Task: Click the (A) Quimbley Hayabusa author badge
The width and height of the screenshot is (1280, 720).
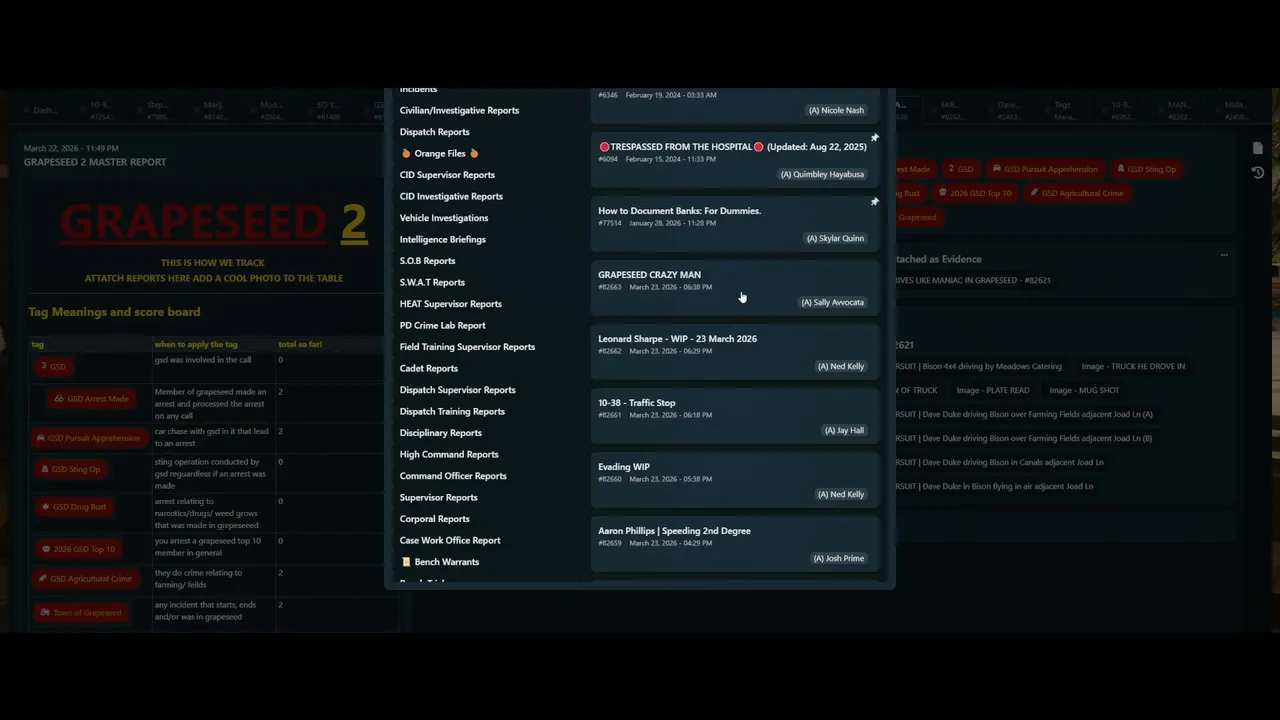Action: [822, 174]
